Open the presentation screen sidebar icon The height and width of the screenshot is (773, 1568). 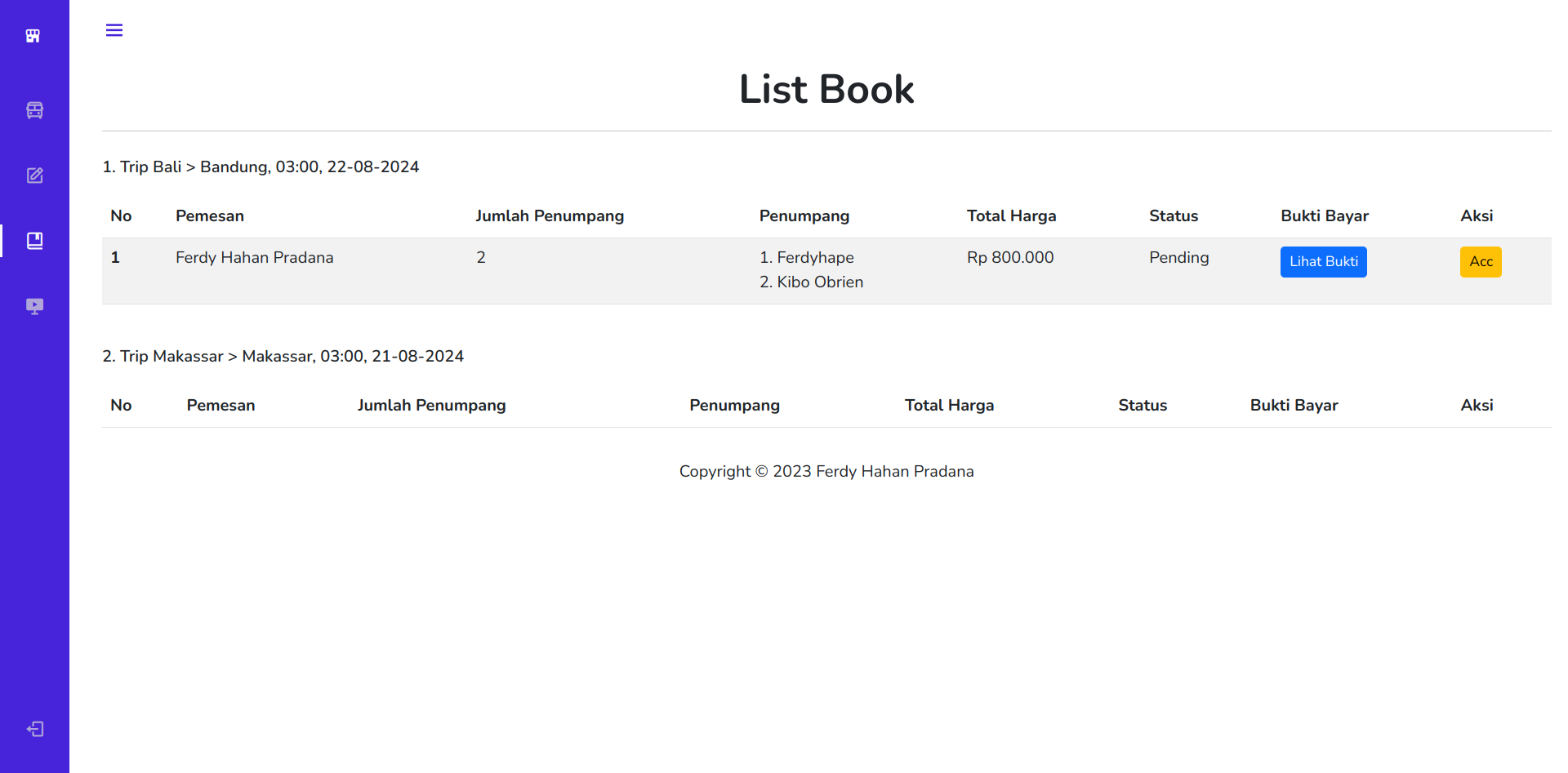(34, 306)
